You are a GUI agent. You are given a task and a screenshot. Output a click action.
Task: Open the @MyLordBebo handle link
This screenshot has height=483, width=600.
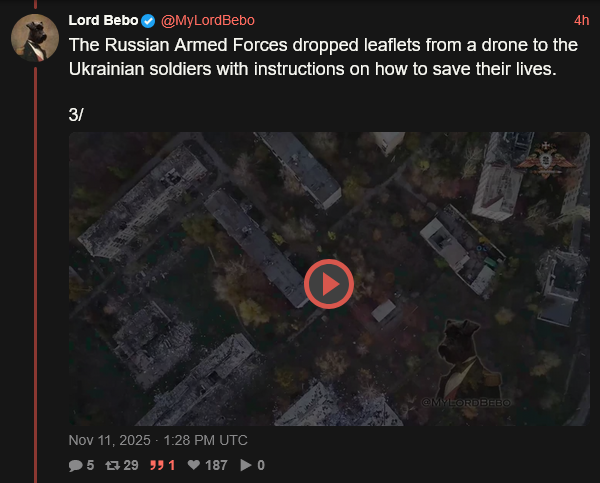tap(208, 21)
